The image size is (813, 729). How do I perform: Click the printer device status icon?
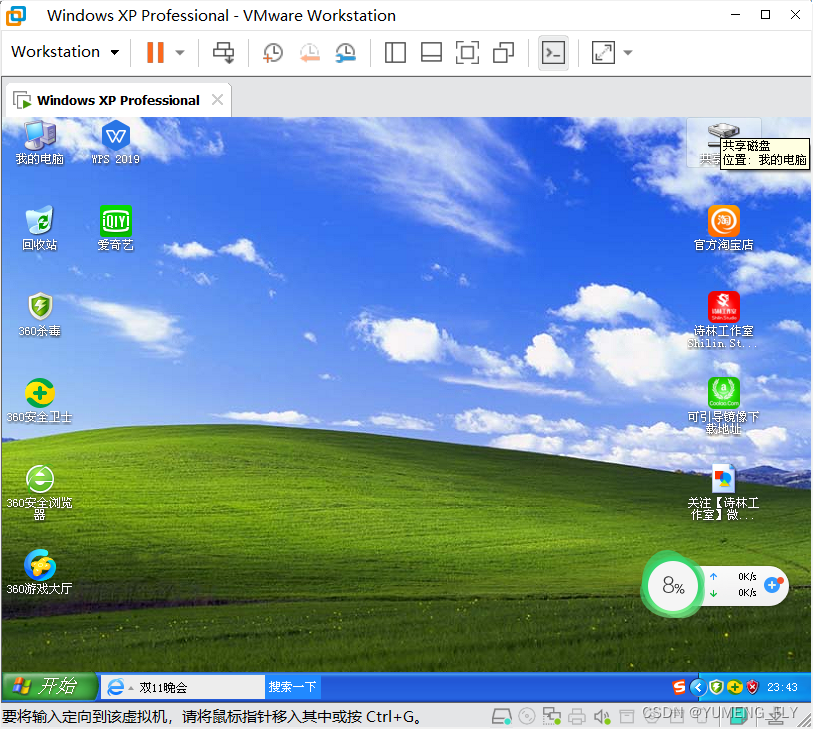click(577, 717)
